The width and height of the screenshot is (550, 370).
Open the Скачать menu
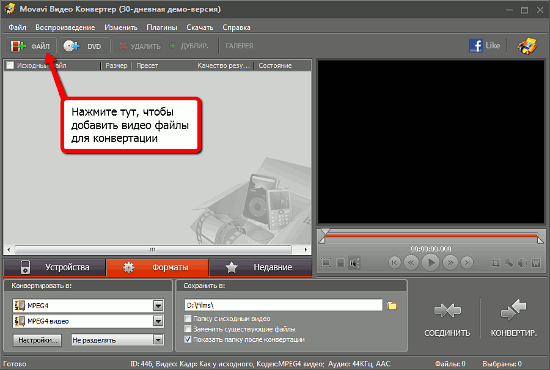pyautogui.click(x=200, y=27)
